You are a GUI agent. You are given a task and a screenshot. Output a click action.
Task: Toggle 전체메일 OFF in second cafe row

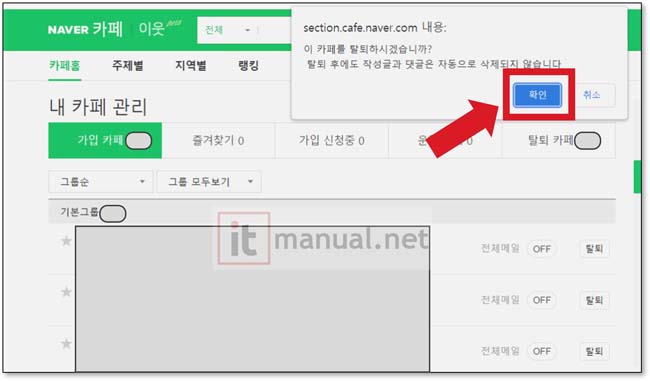click(541, 300)
